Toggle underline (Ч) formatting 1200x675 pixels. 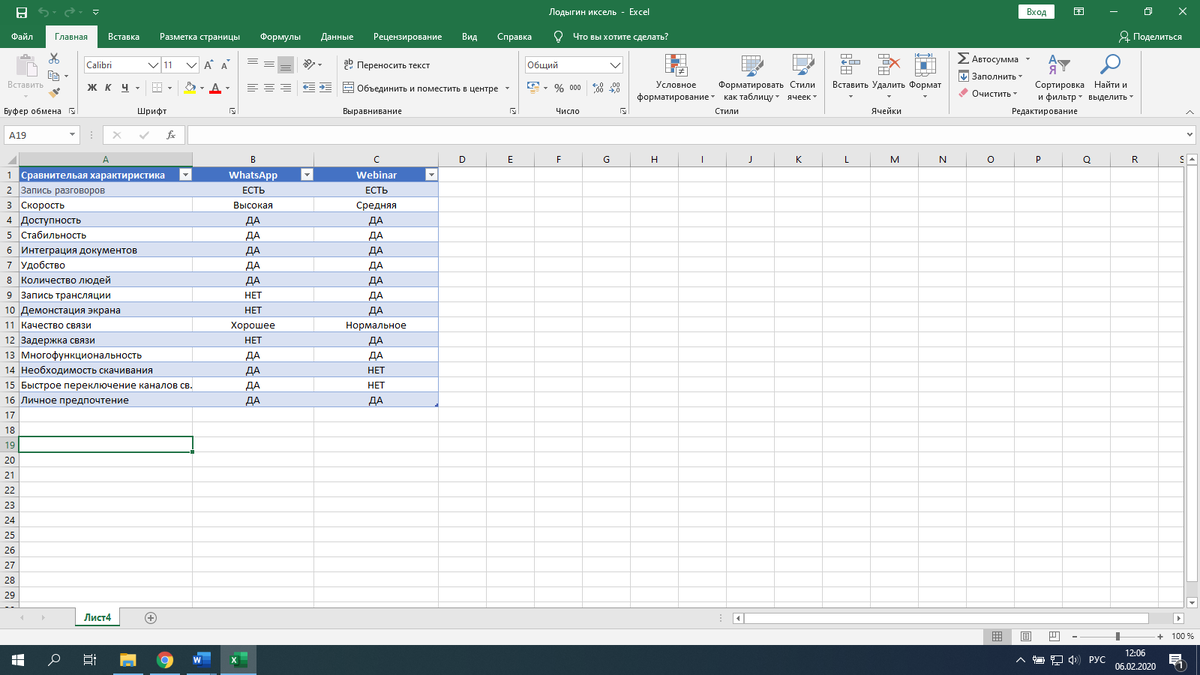pyautogui.click(x=124, y=88)
